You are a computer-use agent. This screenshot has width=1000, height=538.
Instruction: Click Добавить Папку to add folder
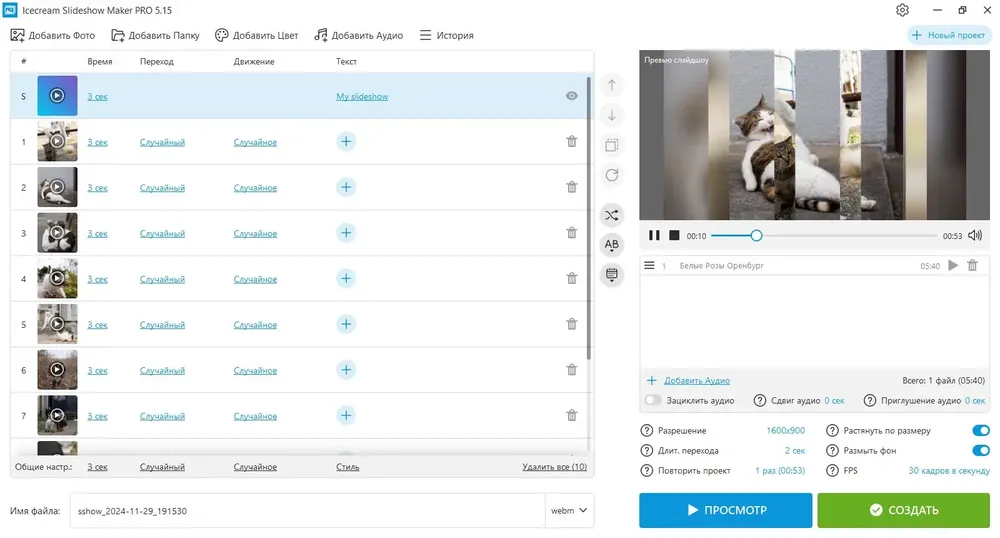155,35
